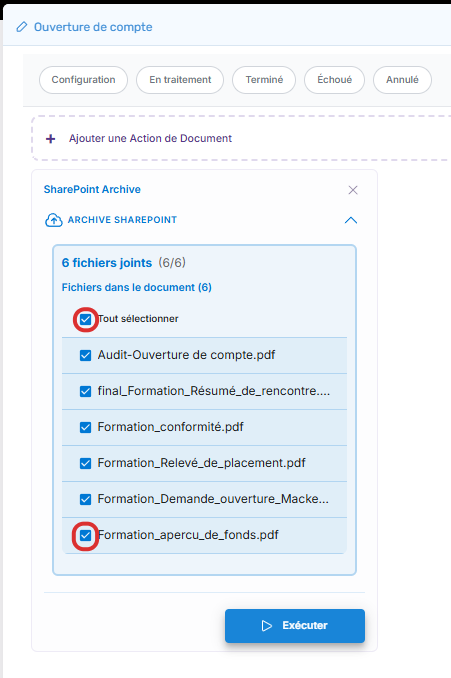This screenshot has width=451, height=678.
Task: Select the Configuration status tab
Action: tap(83, 80)
